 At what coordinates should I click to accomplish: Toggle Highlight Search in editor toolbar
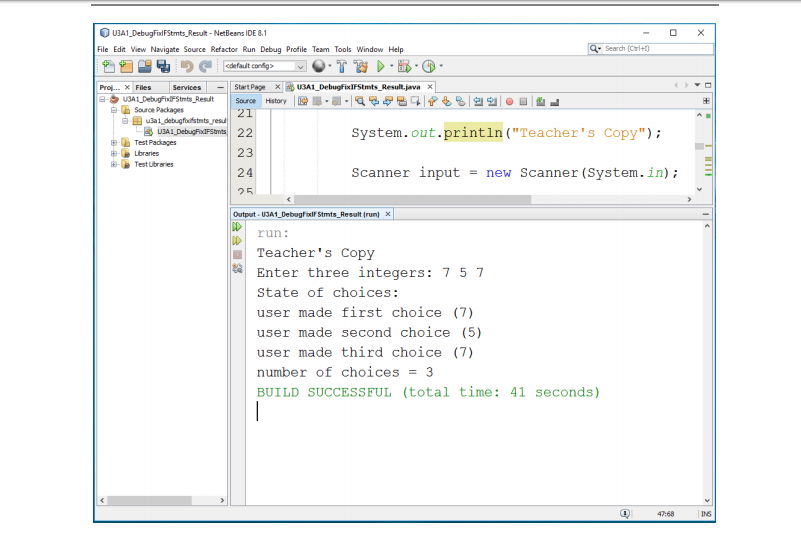tap(402, 101)
